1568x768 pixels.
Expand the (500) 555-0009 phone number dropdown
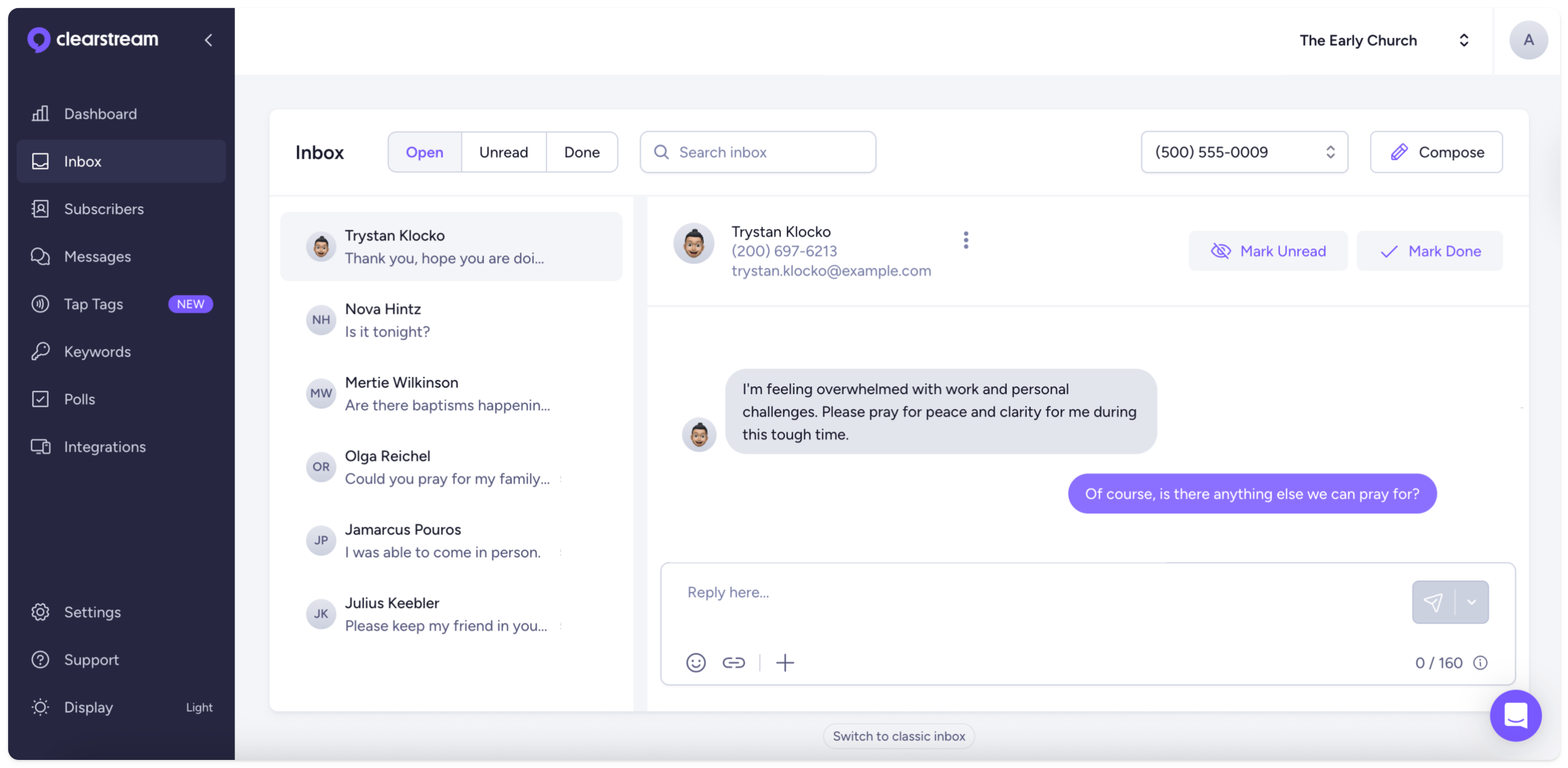coord(1244,152)
